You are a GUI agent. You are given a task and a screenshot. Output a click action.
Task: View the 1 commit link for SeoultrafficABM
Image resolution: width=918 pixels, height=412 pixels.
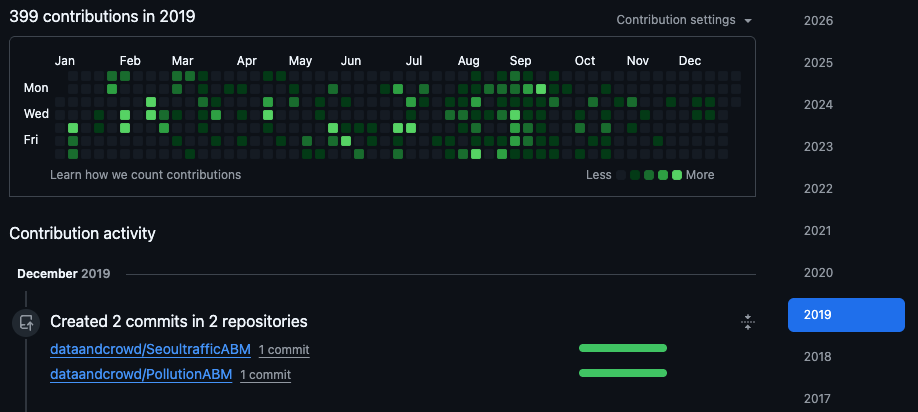284,350
